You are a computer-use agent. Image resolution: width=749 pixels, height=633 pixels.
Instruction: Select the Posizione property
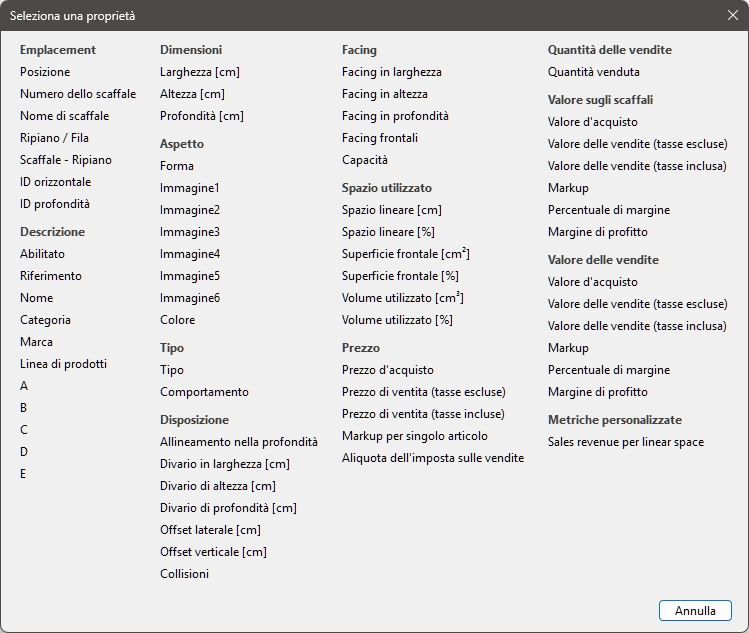[45, 72]
